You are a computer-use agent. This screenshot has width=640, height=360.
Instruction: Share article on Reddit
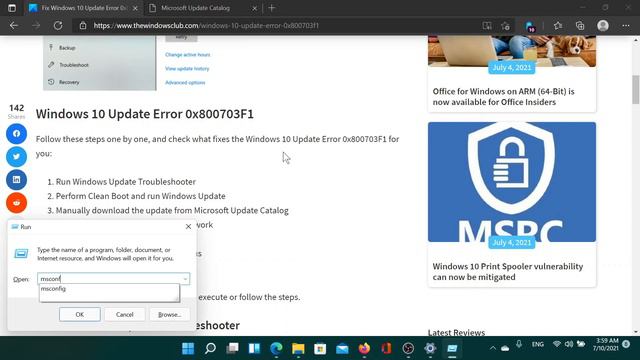click(x=16, y=202)
